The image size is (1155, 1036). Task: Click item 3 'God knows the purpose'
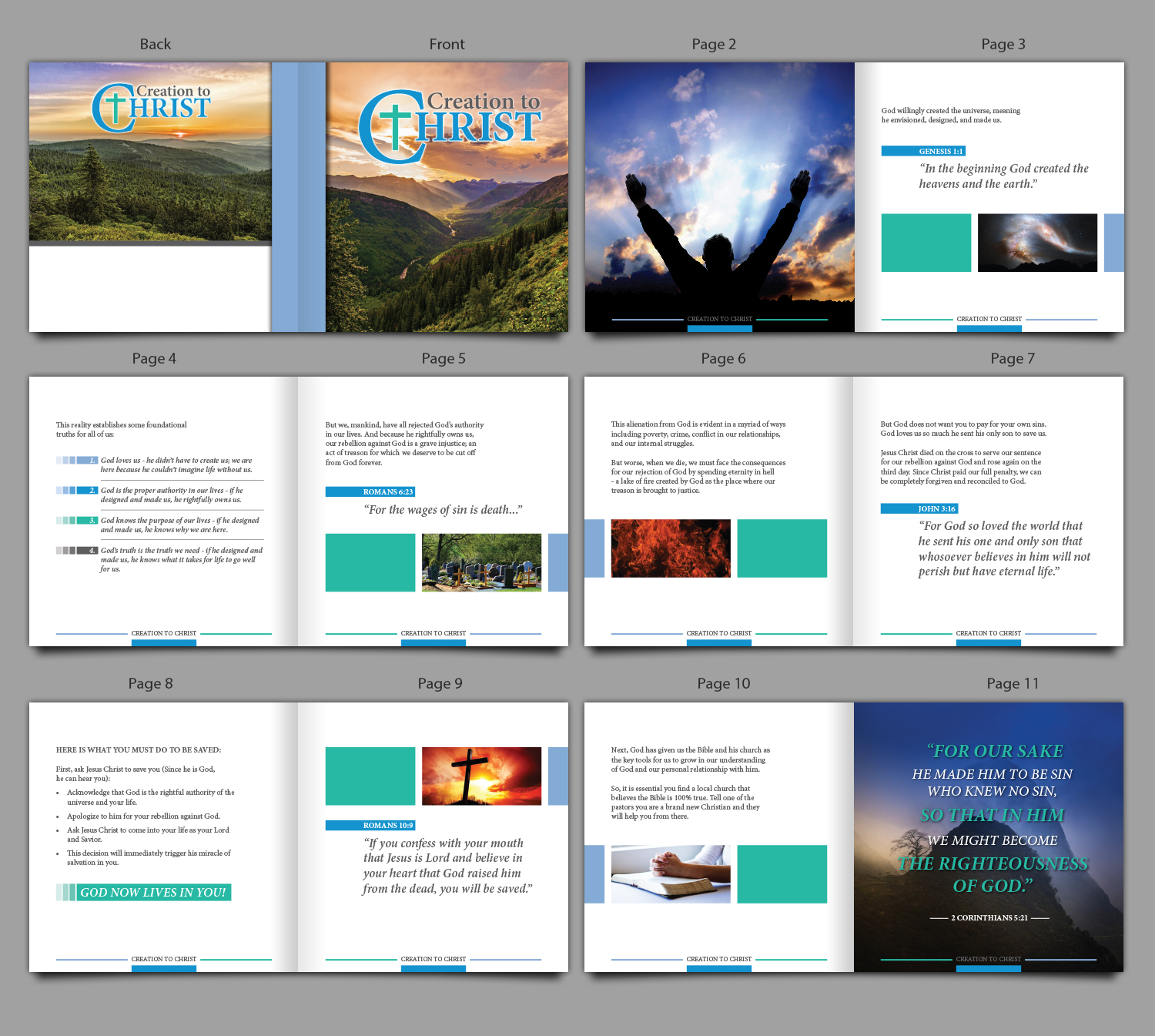180,525
